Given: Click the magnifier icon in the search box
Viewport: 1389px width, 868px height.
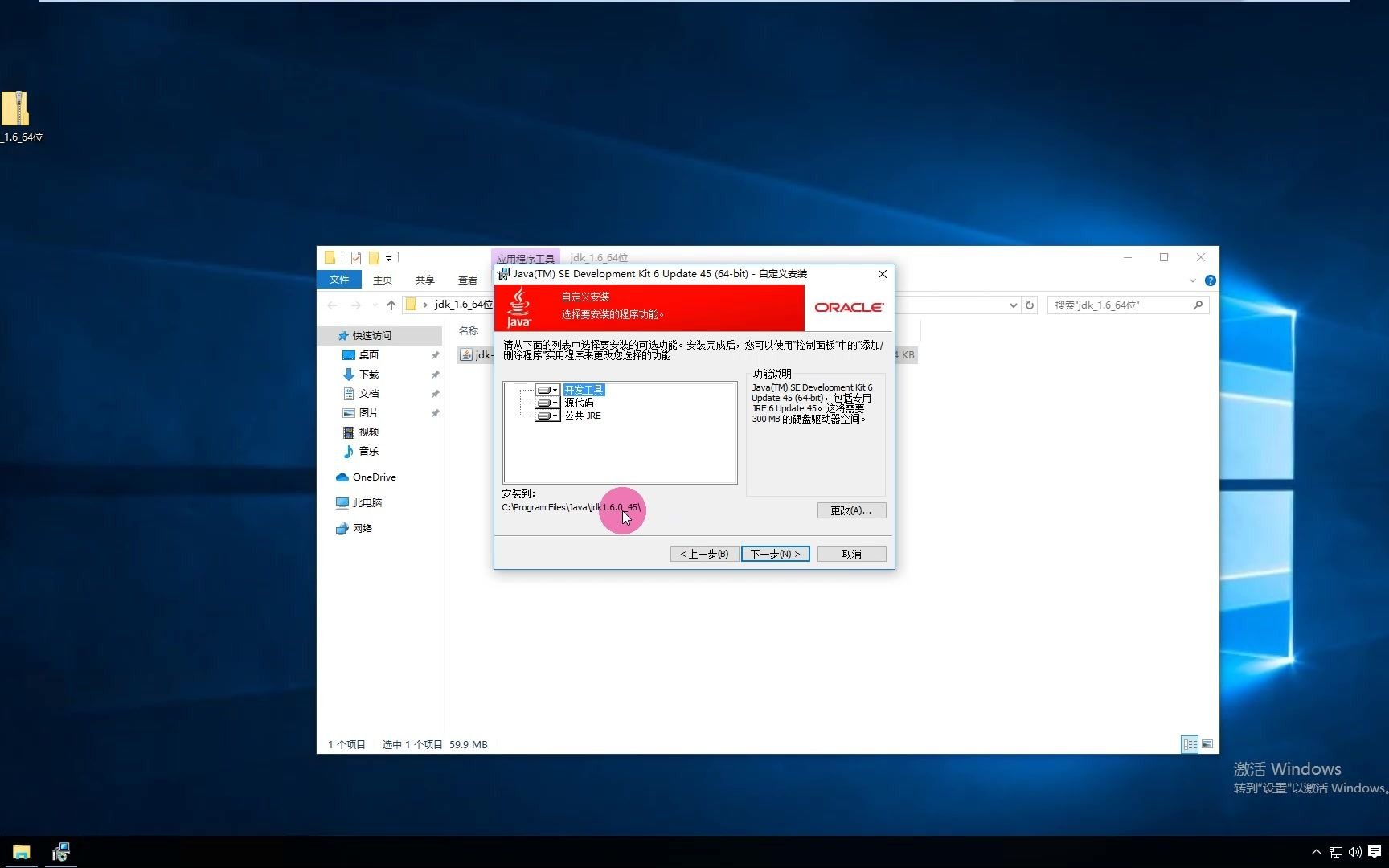Looking at the screenshot, I should click(1198, 305).
